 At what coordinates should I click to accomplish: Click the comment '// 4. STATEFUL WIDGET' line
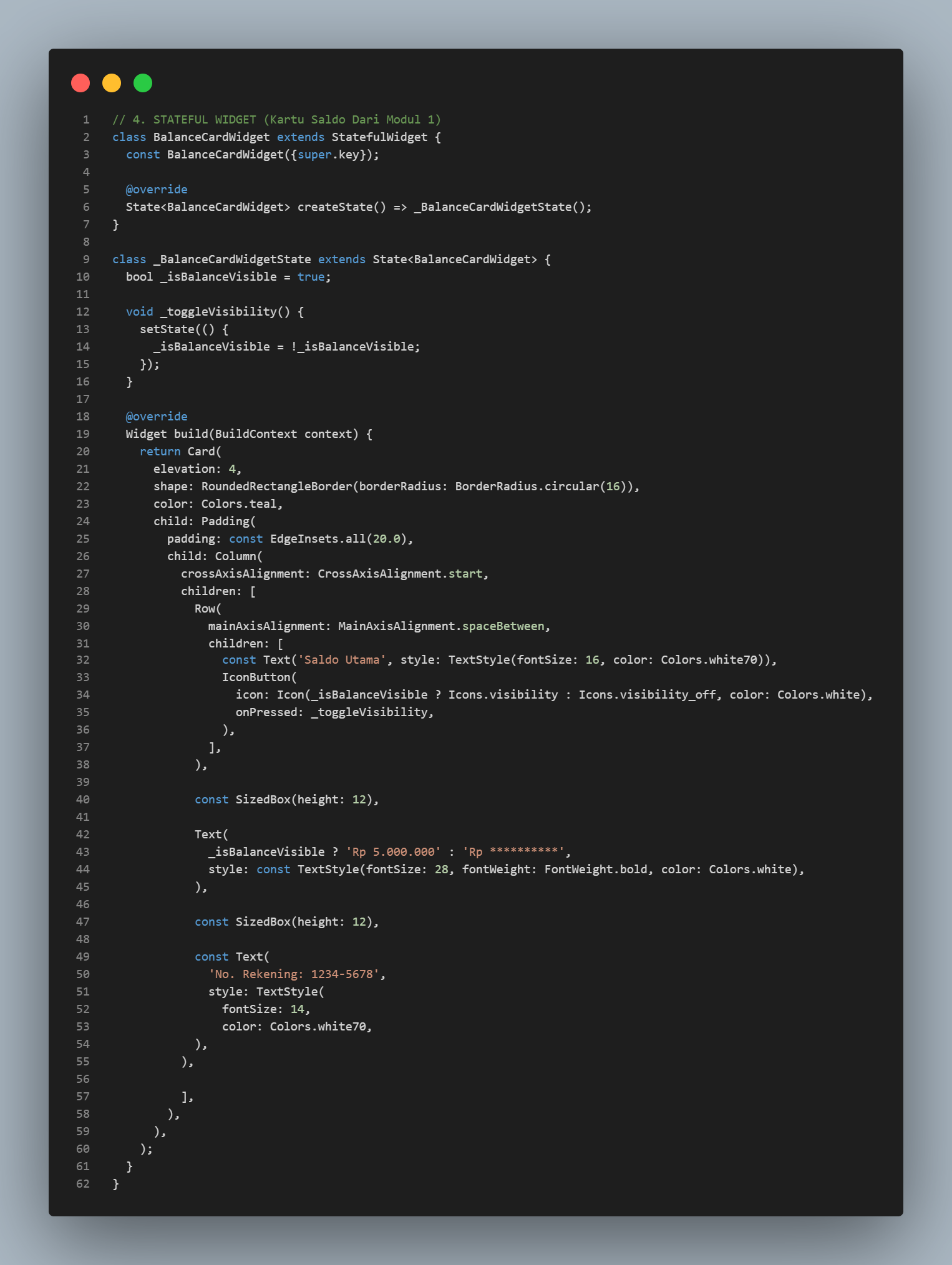(277, 119)
